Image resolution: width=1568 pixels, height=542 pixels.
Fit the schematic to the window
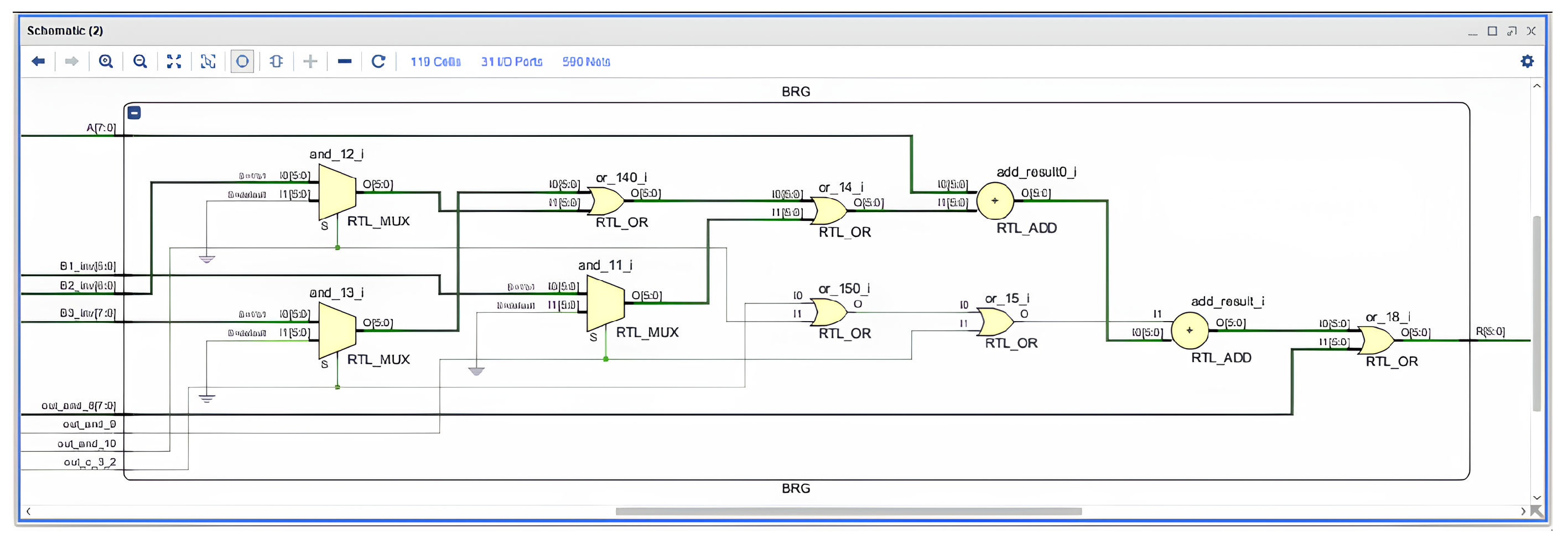174,61
